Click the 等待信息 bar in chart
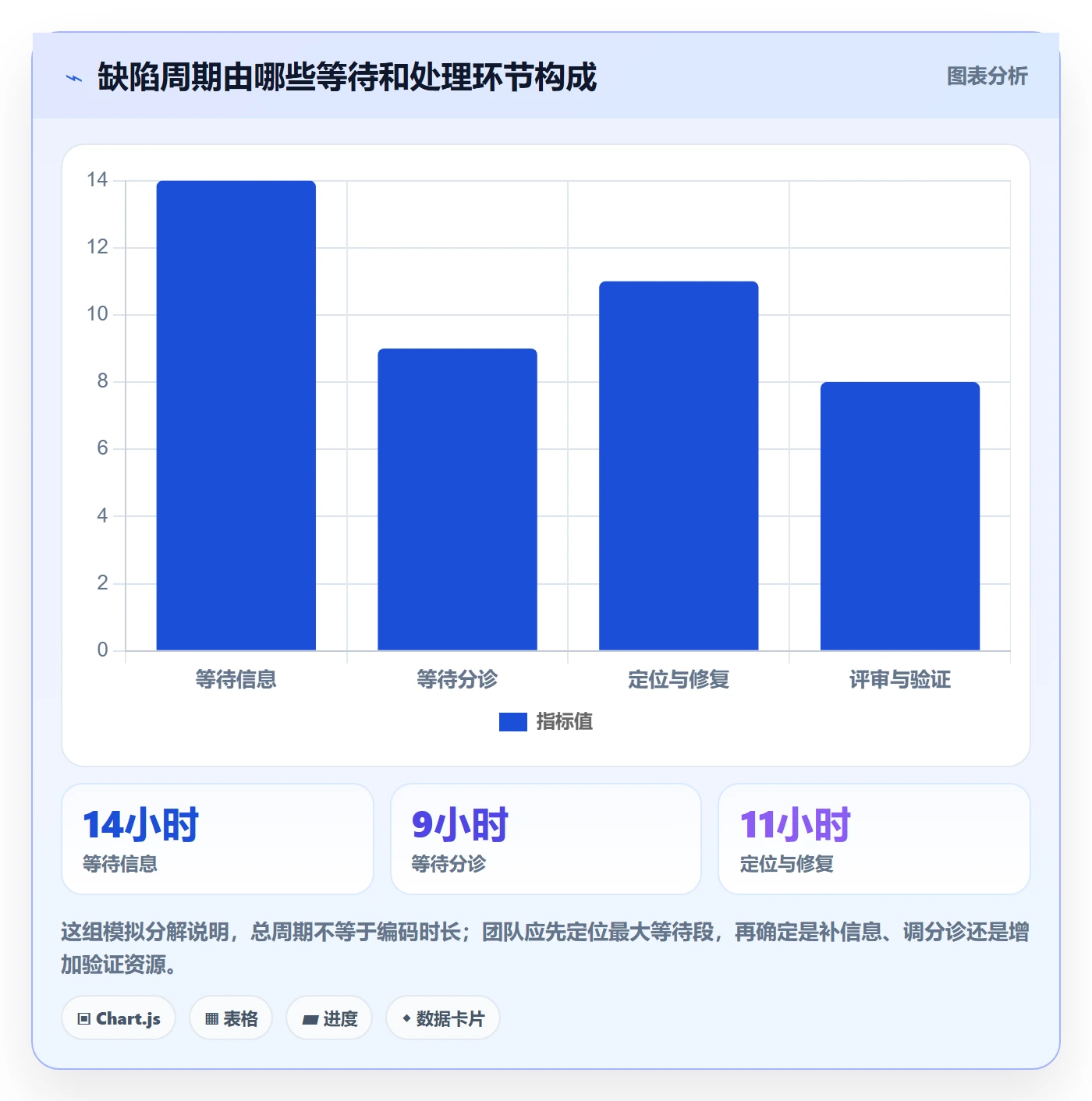The image size is (1092, 1101). coord(236,416)
